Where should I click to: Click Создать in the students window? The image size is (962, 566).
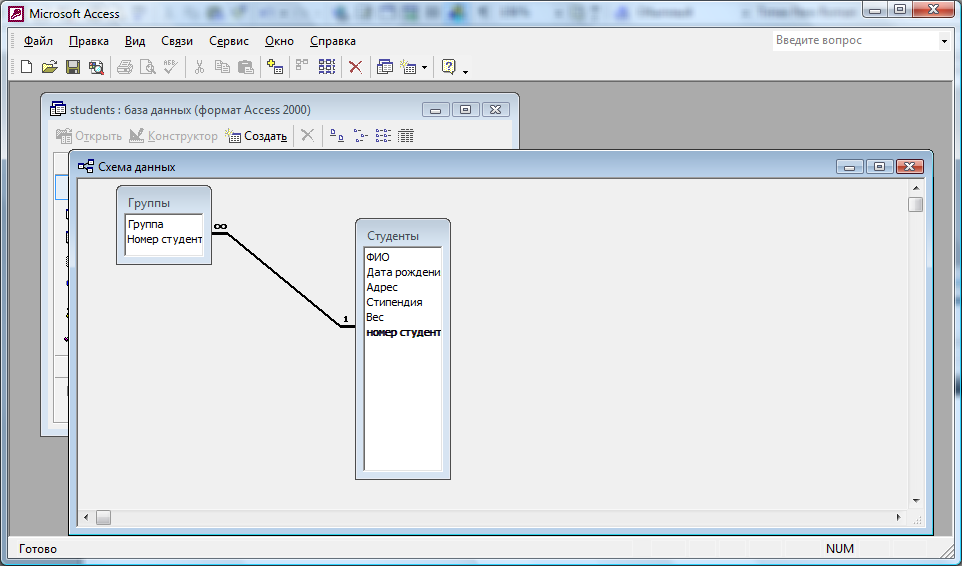coord(256,136)
